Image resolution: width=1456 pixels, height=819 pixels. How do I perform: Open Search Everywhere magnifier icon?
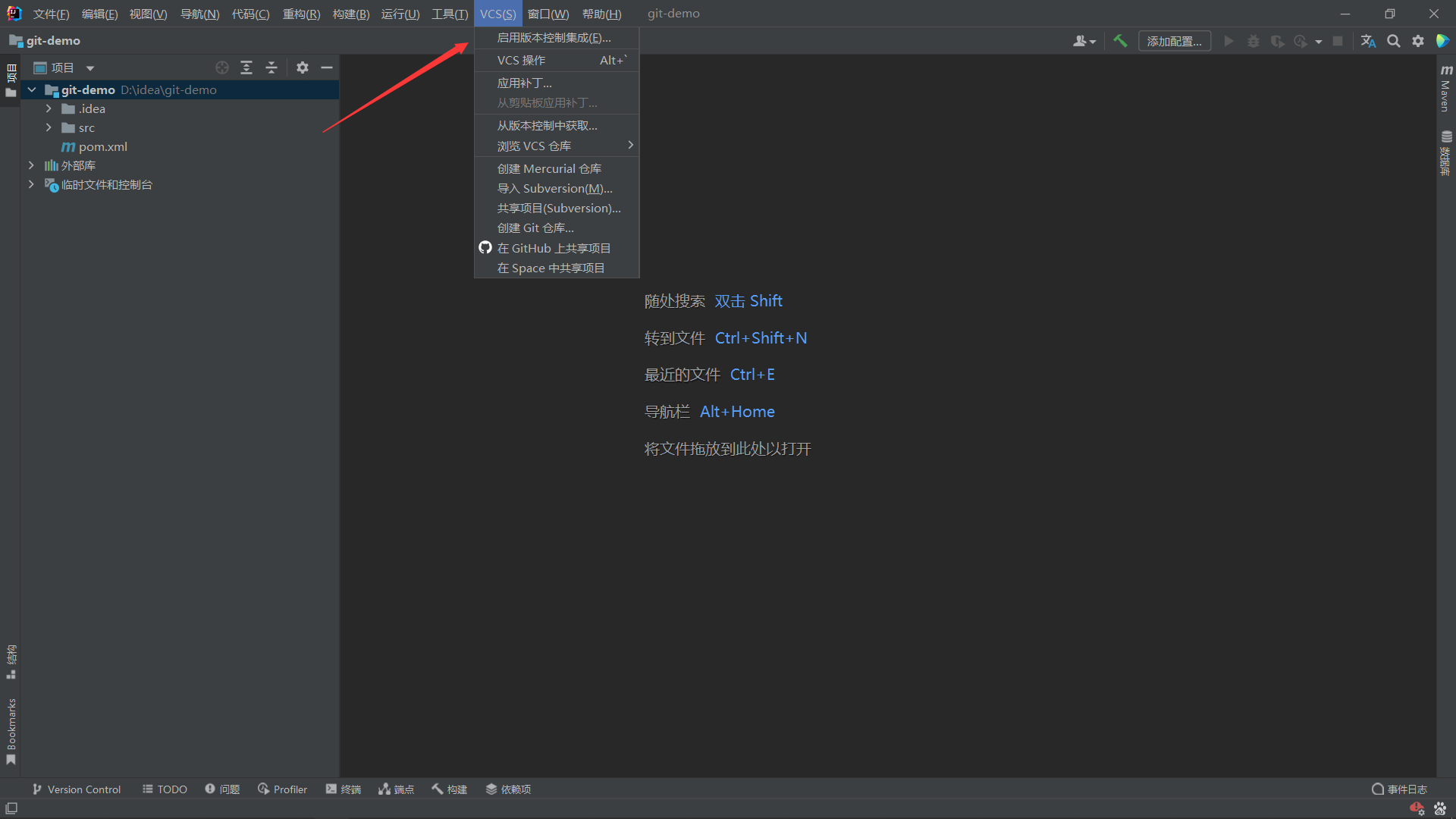point(1394,41)
